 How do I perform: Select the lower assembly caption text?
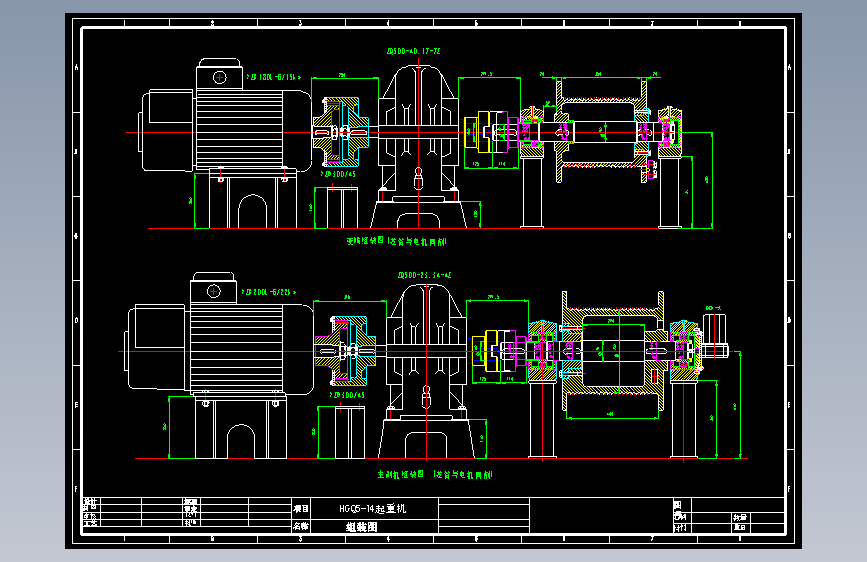click(435, 475)
